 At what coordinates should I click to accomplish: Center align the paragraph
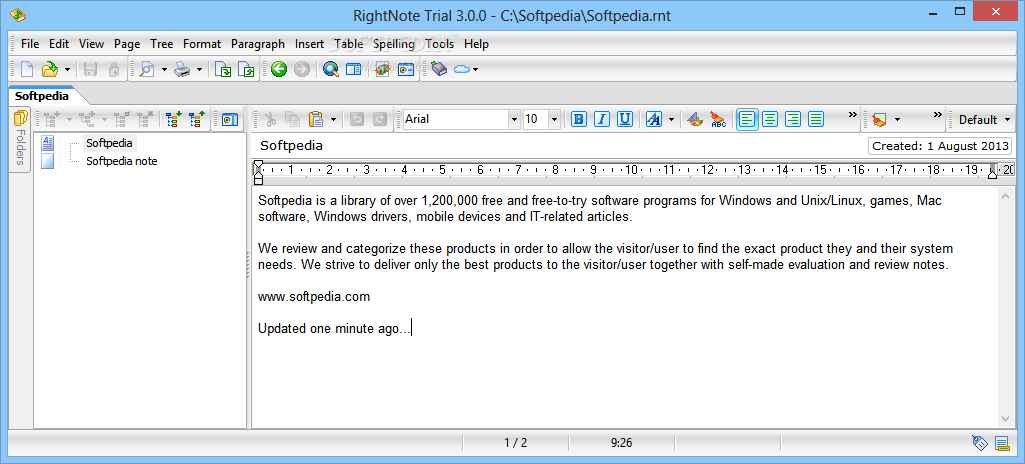(x=770, y=119)
